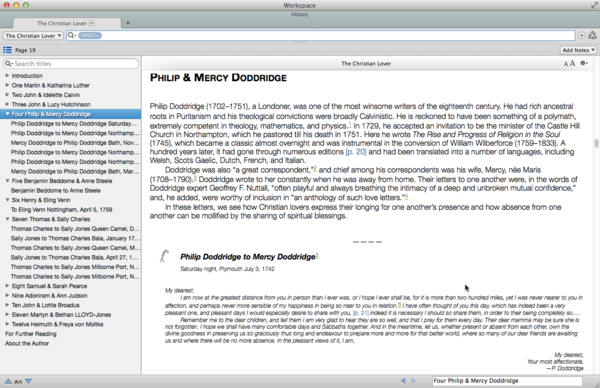The width and height of the screenshot is (600, 388).
Task: Expand Nine Adoniram & Ann Judson
Action: click(x=7, y=295)
